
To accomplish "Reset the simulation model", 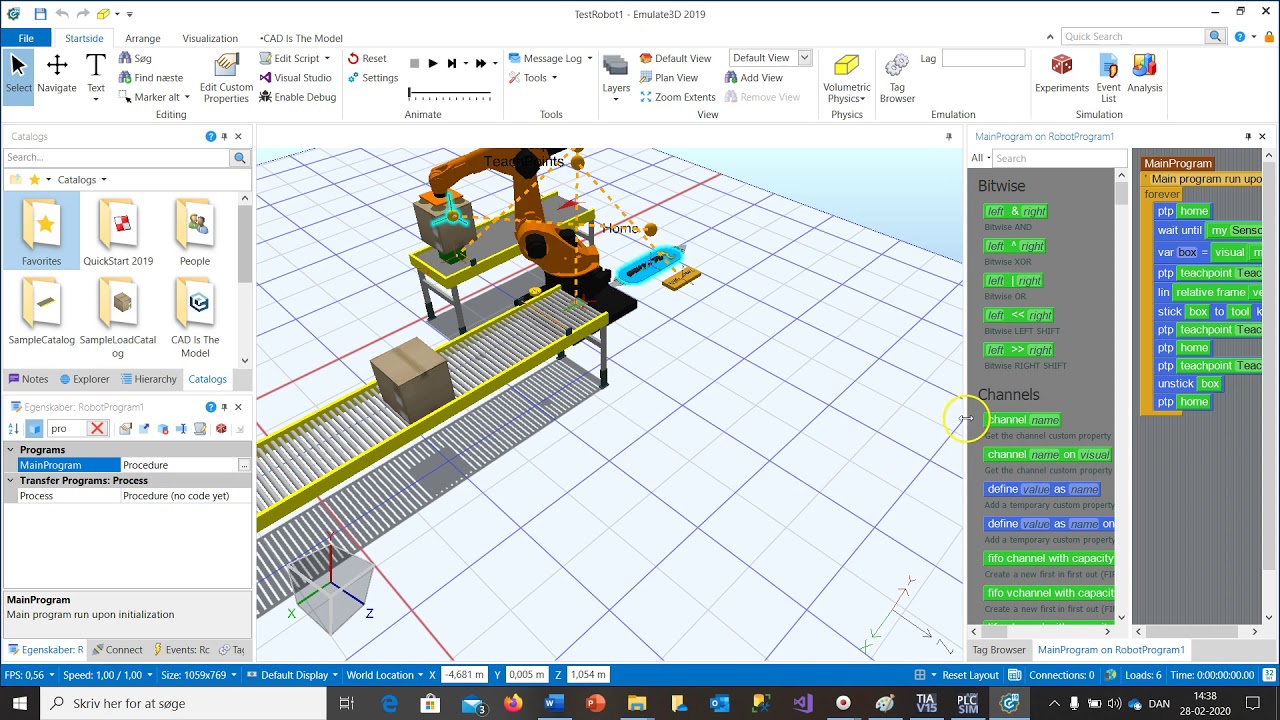I will [367, 59].
